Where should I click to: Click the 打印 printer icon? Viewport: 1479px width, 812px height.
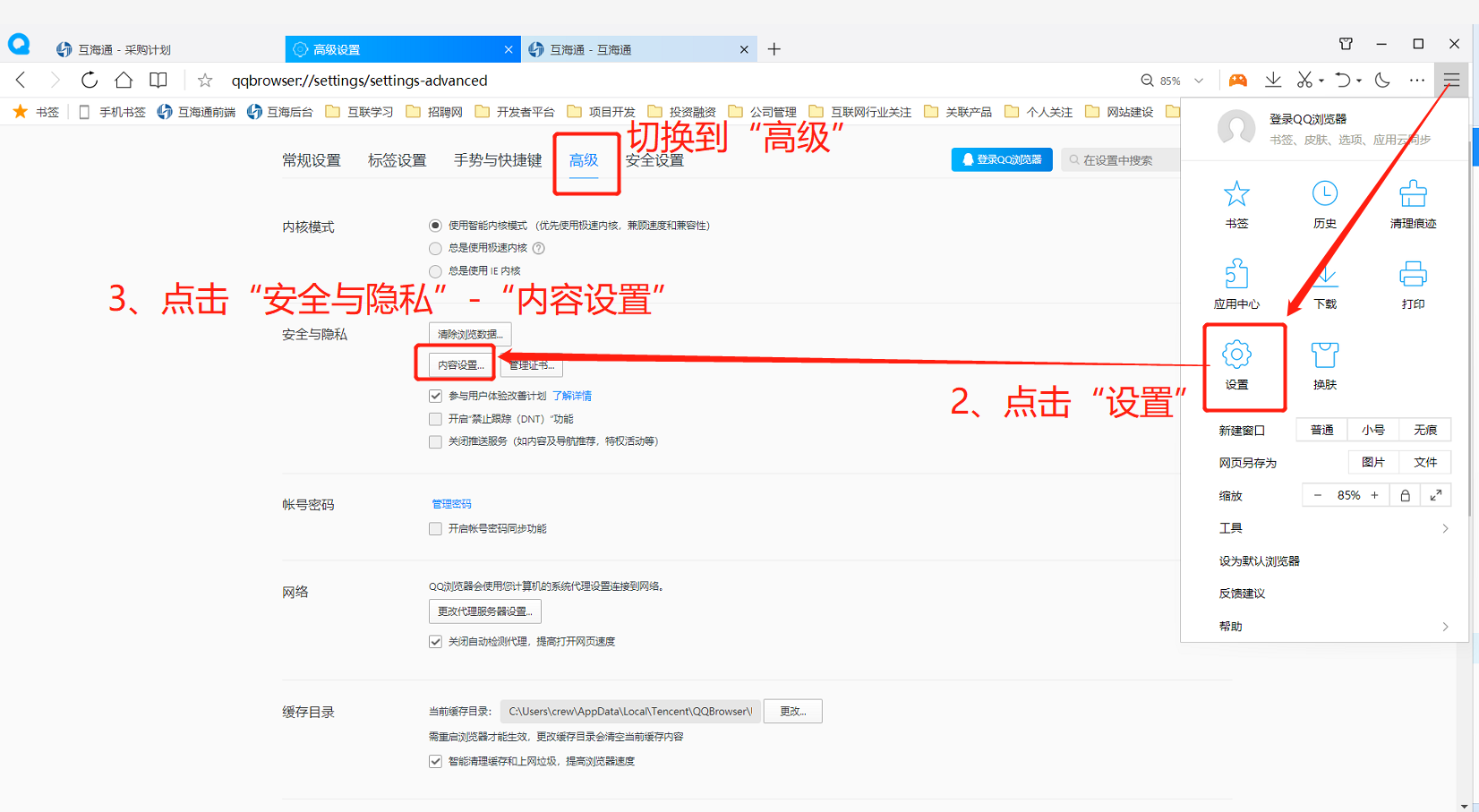[x=1413, y=285]
